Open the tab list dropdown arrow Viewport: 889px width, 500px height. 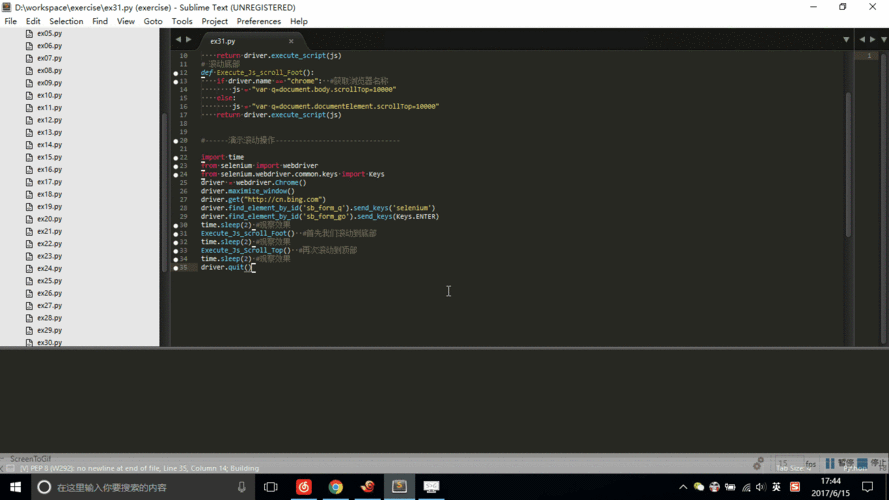coord(846,40)
